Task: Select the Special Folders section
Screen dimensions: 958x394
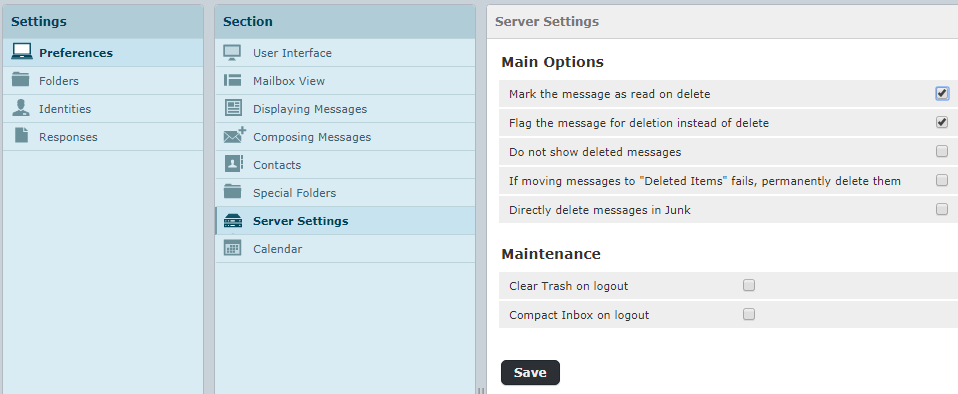Action: pos(345,193)
